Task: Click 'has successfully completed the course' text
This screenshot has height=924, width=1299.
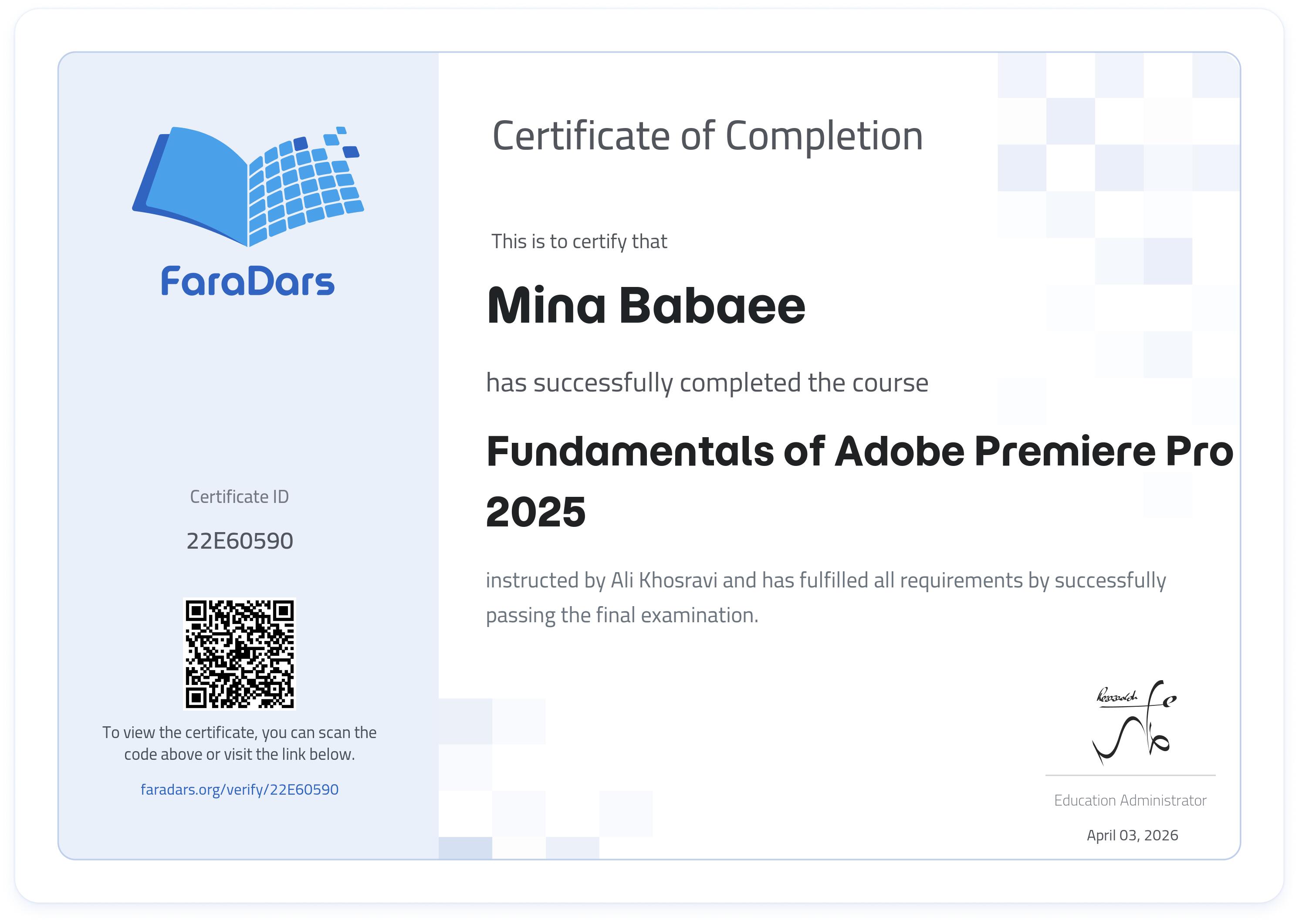Action: click(707, 383)
